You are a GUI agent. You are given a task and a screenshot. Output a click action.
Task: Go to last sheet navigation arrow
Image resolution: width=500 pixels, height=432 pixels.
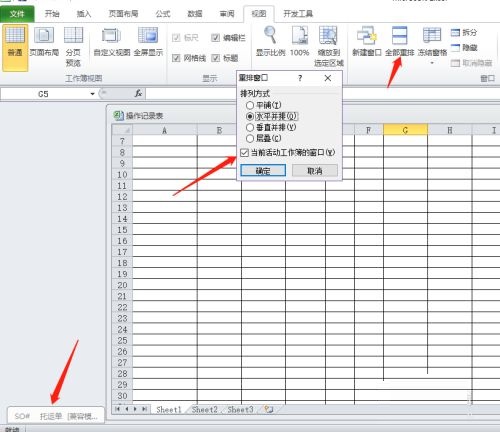[144, 409]
